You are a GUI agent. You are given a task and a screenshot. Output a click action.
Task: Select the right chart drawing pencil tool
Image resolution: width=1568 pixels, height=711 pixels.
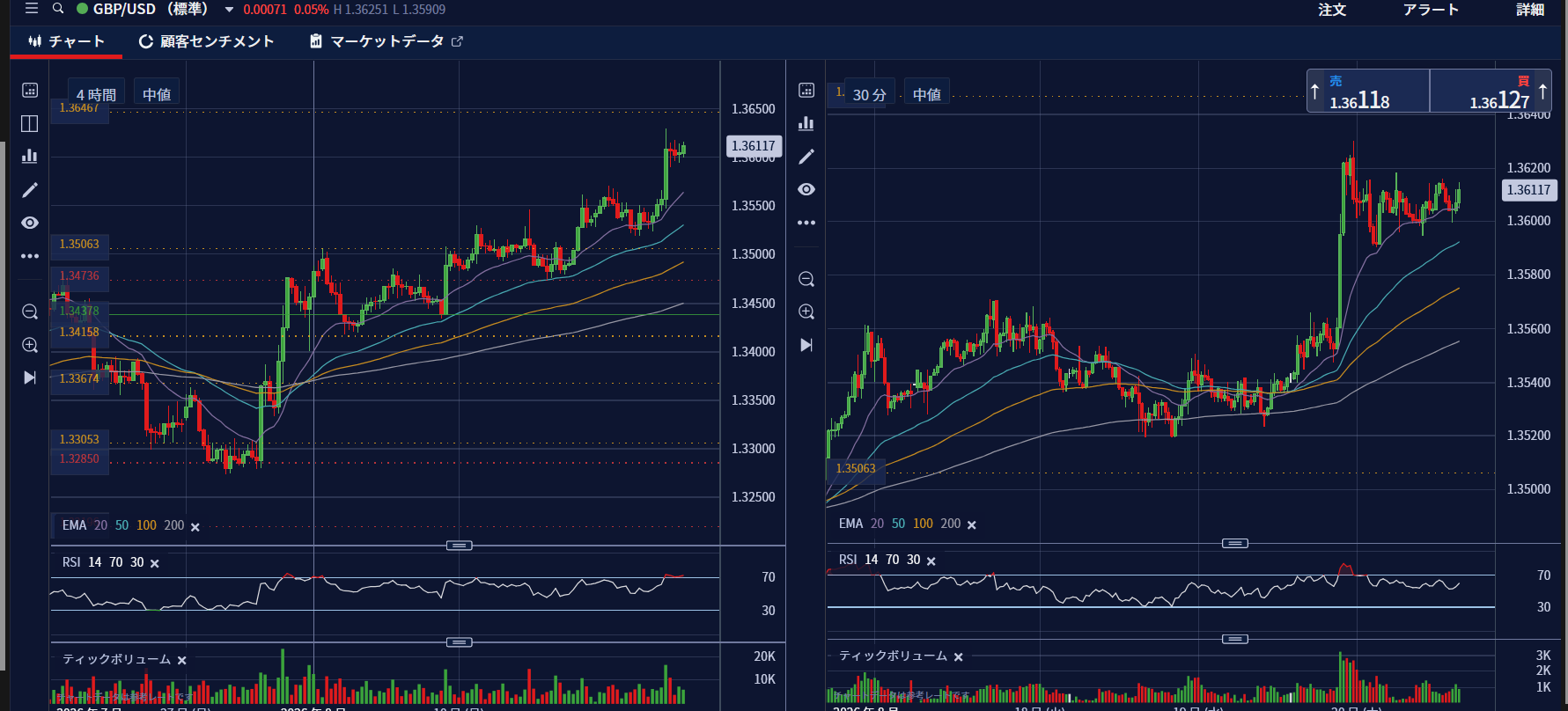[x=806, y=157]
